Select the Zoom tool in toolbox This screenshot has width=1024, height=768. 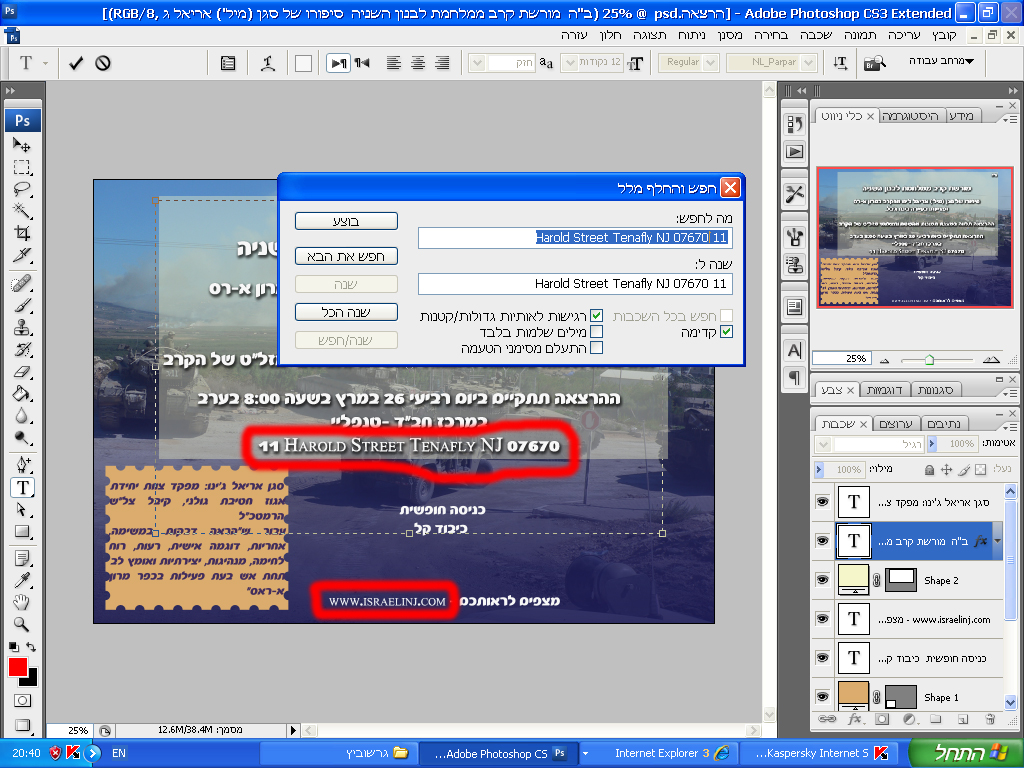coord(22,624)
